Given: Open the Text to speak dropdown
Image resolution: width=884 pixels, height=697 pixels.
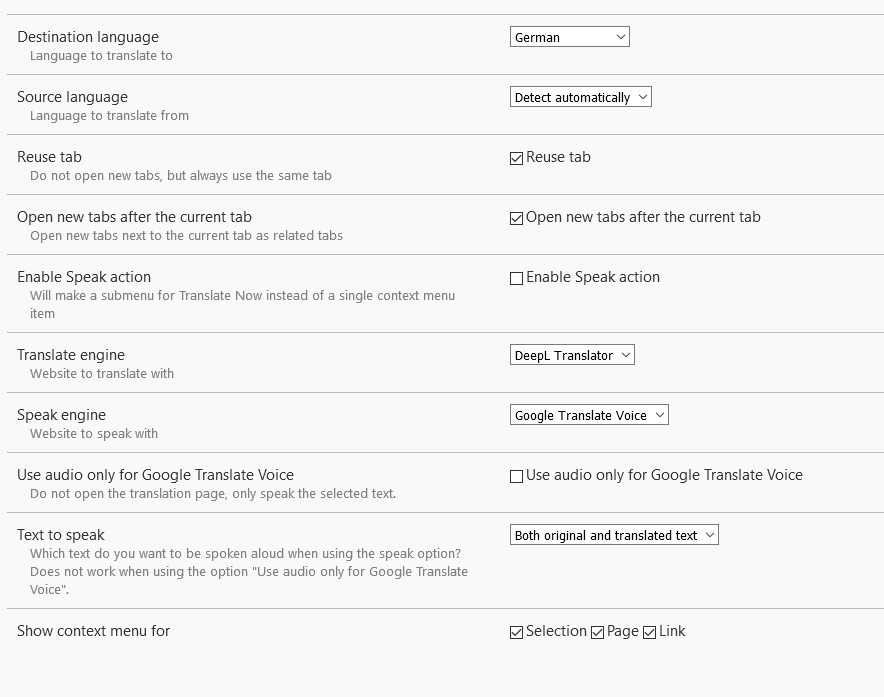Looking at the screenshot, I should tap(614, 535).
